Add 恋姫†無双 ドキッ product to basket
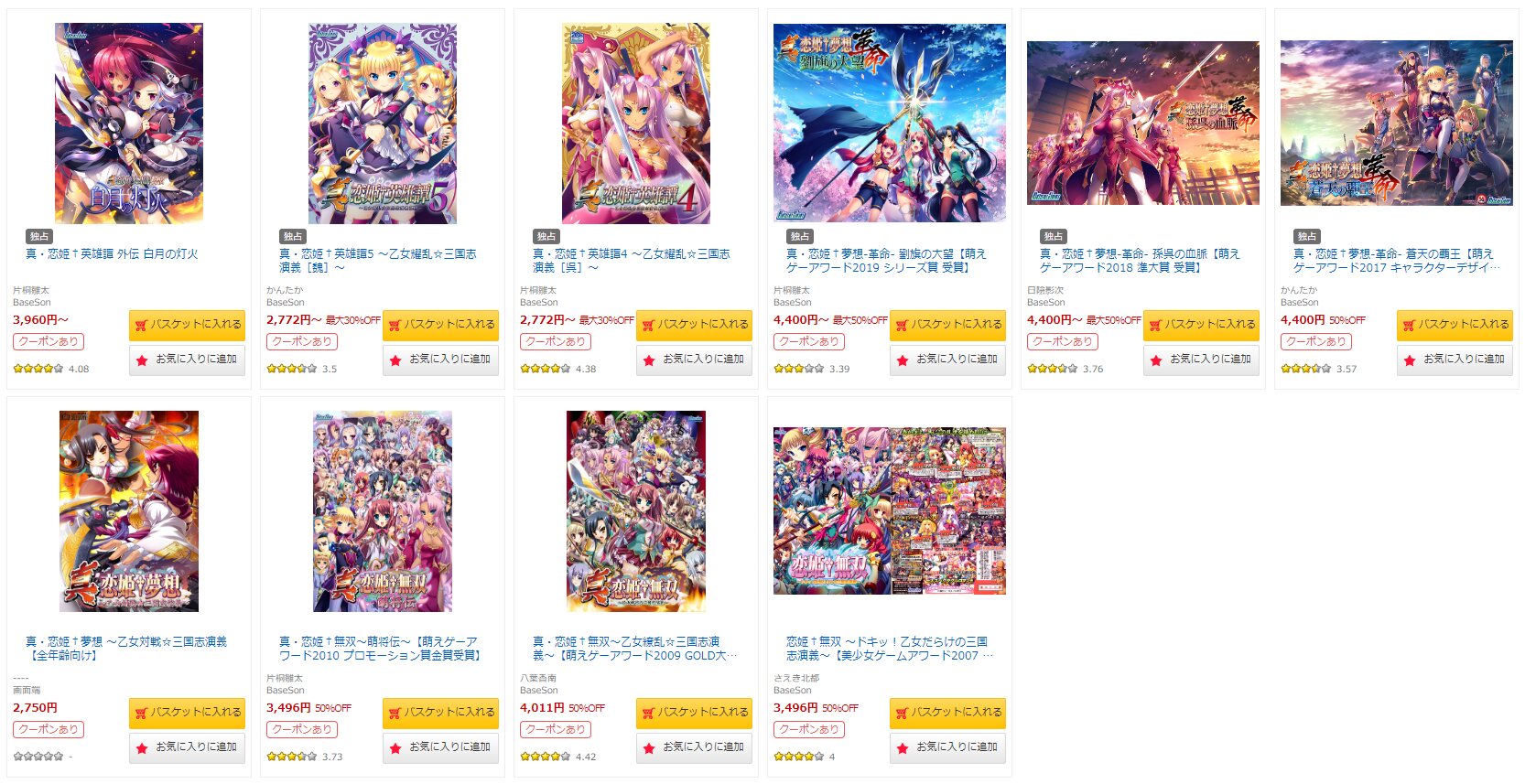Image resolution: width=1525 pixels, height=784 pixels. [x=947, y=713]
